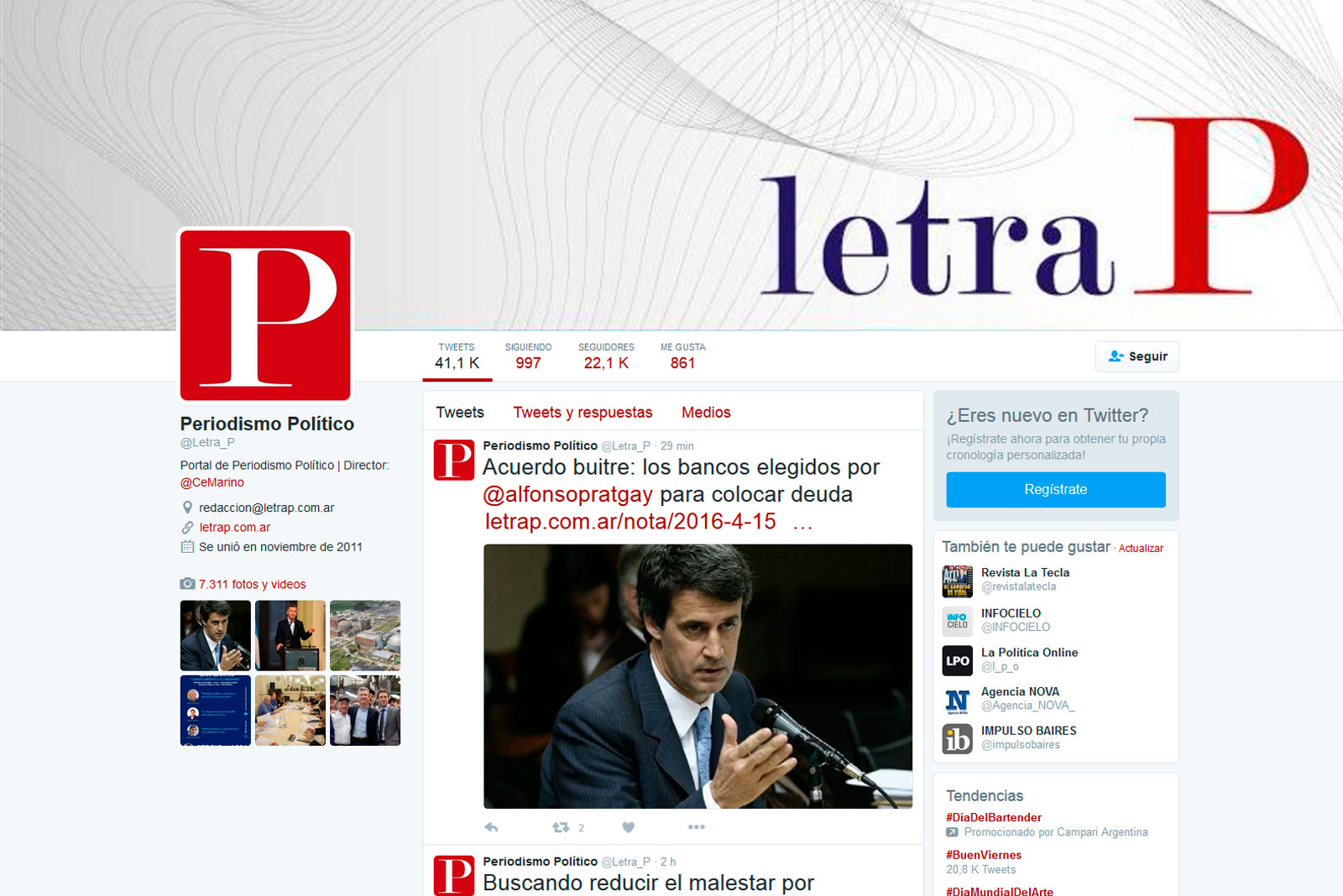
Task: Click the 20,8 K Tweets trend count
Action: [x=980, y=870]
